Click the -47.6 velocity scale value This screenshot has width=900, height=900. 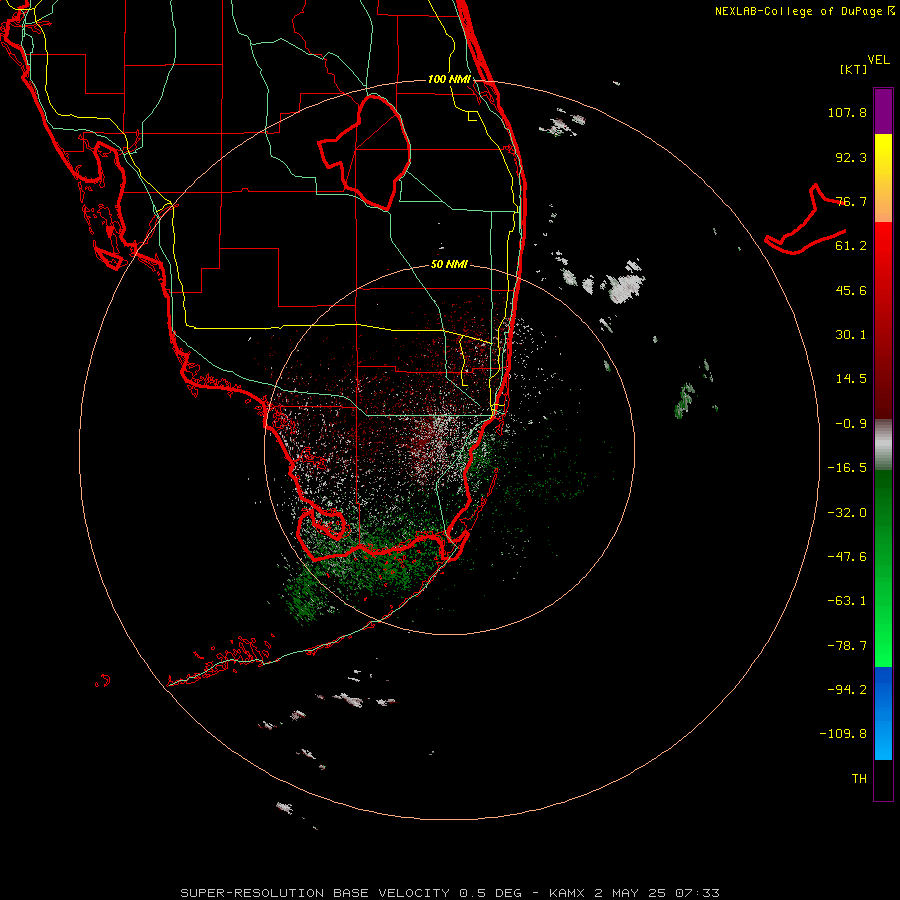pyautogui.click(x=847, y=557)
